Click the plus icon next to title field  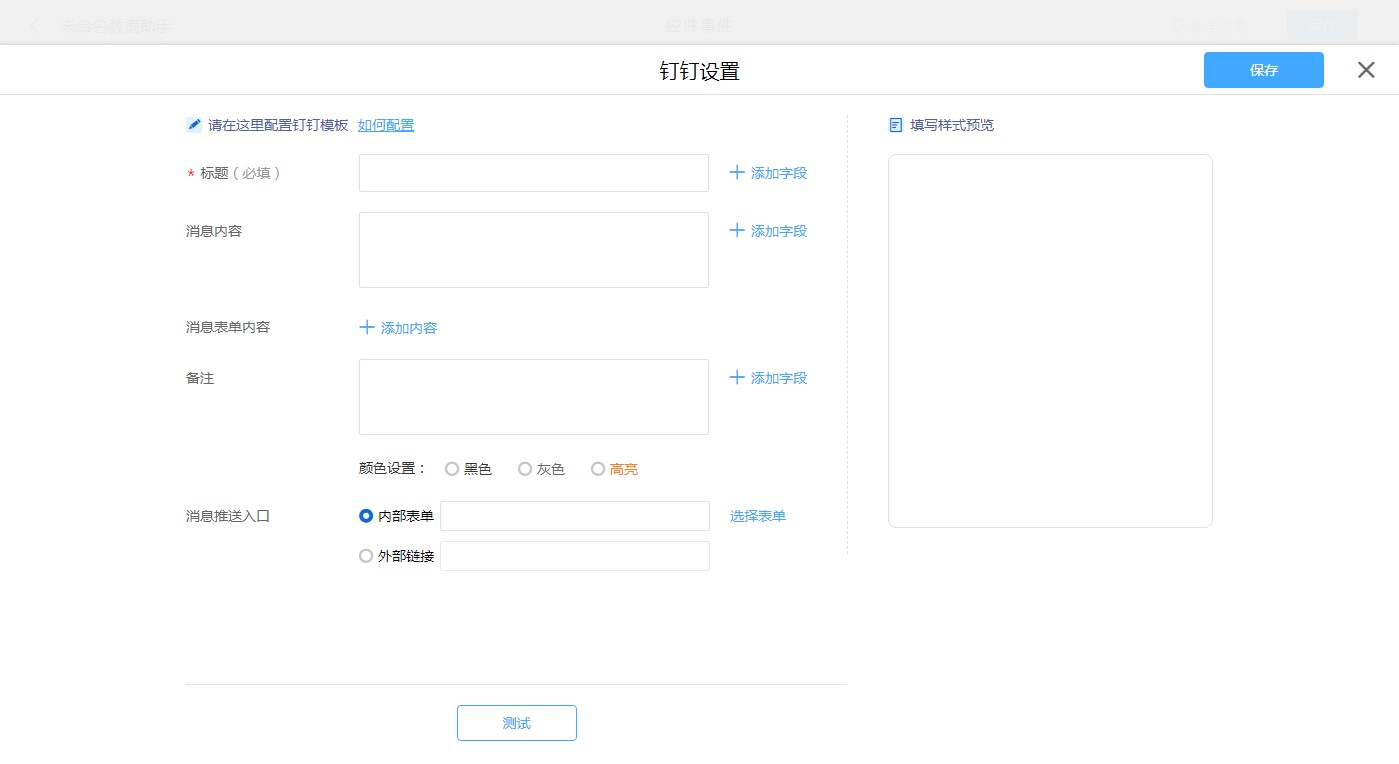point(737,173)
